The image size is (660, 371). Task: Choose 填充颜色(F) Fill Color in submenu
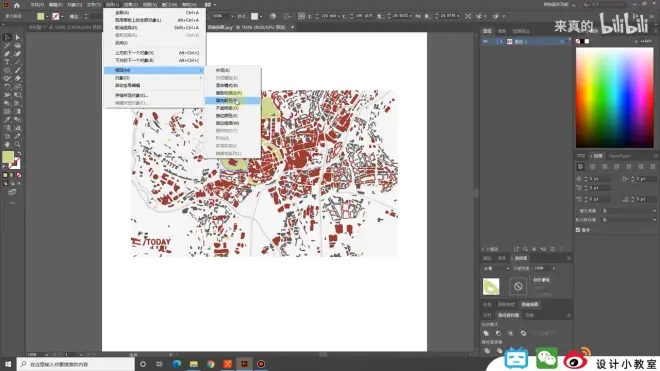[232, 101]
